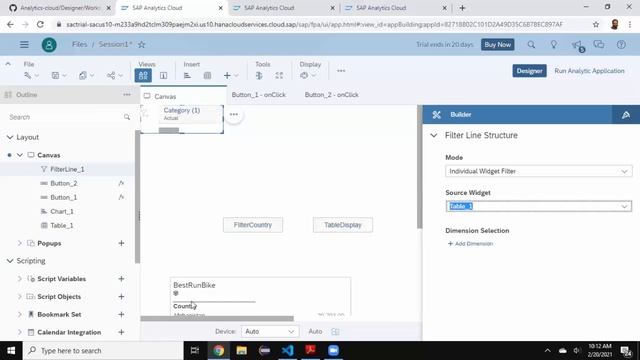Switch to Button_1 - onClick tab

coord(259,95)
